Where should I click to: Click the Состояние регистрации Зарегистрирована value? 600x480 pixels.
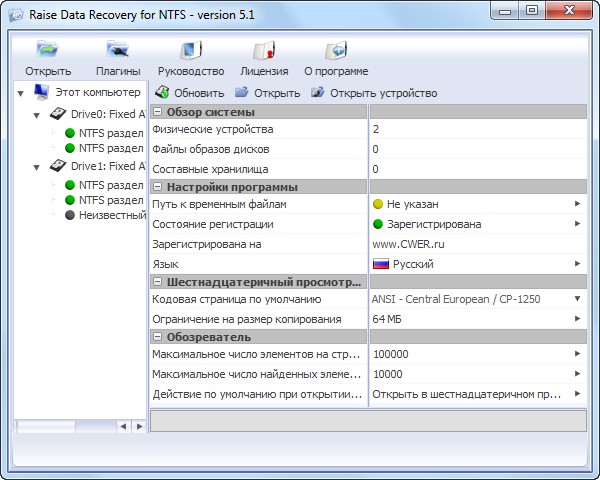(434, 224)
